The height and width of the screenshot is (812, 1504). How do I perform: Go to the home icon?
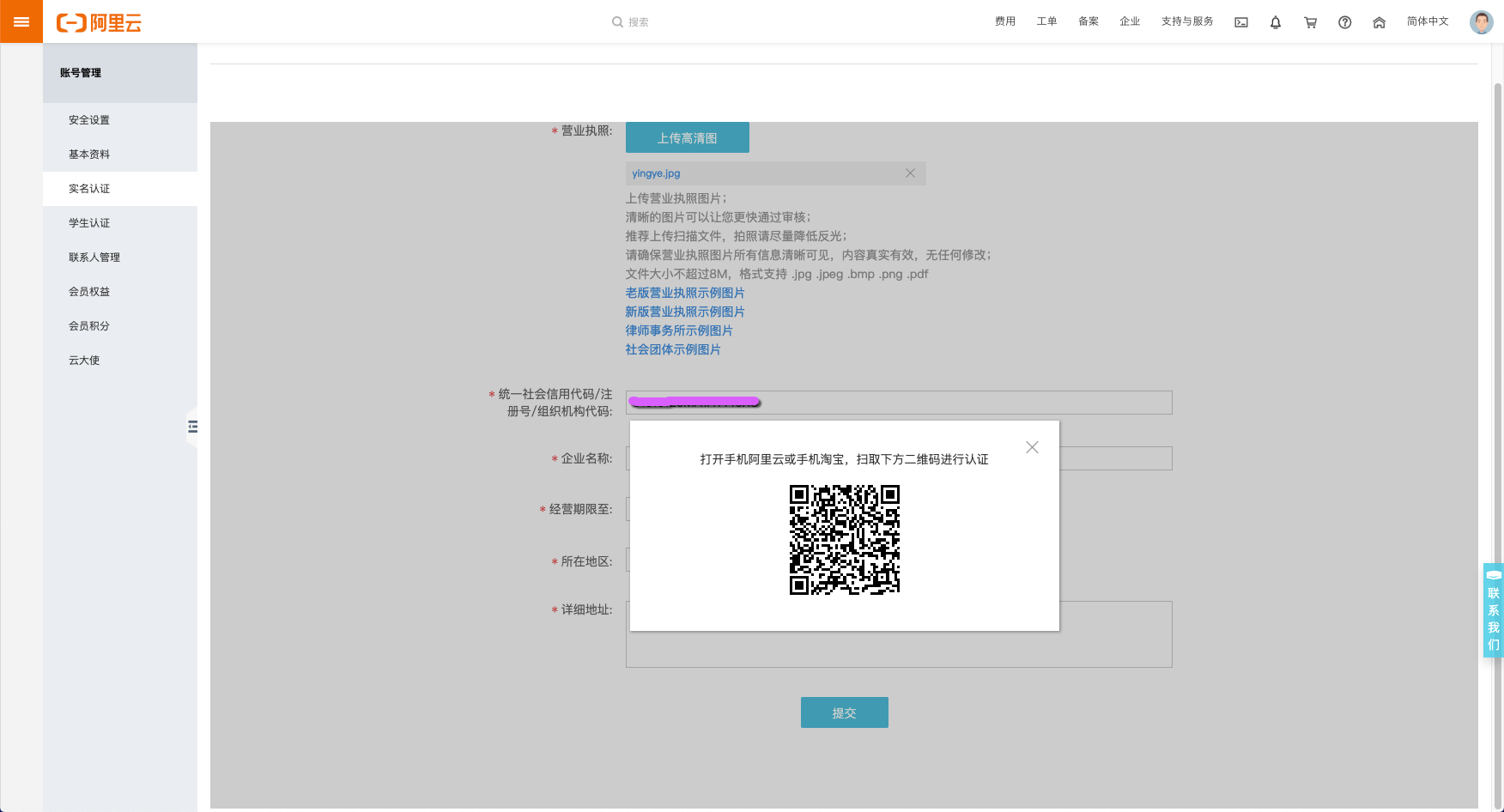1379,22
